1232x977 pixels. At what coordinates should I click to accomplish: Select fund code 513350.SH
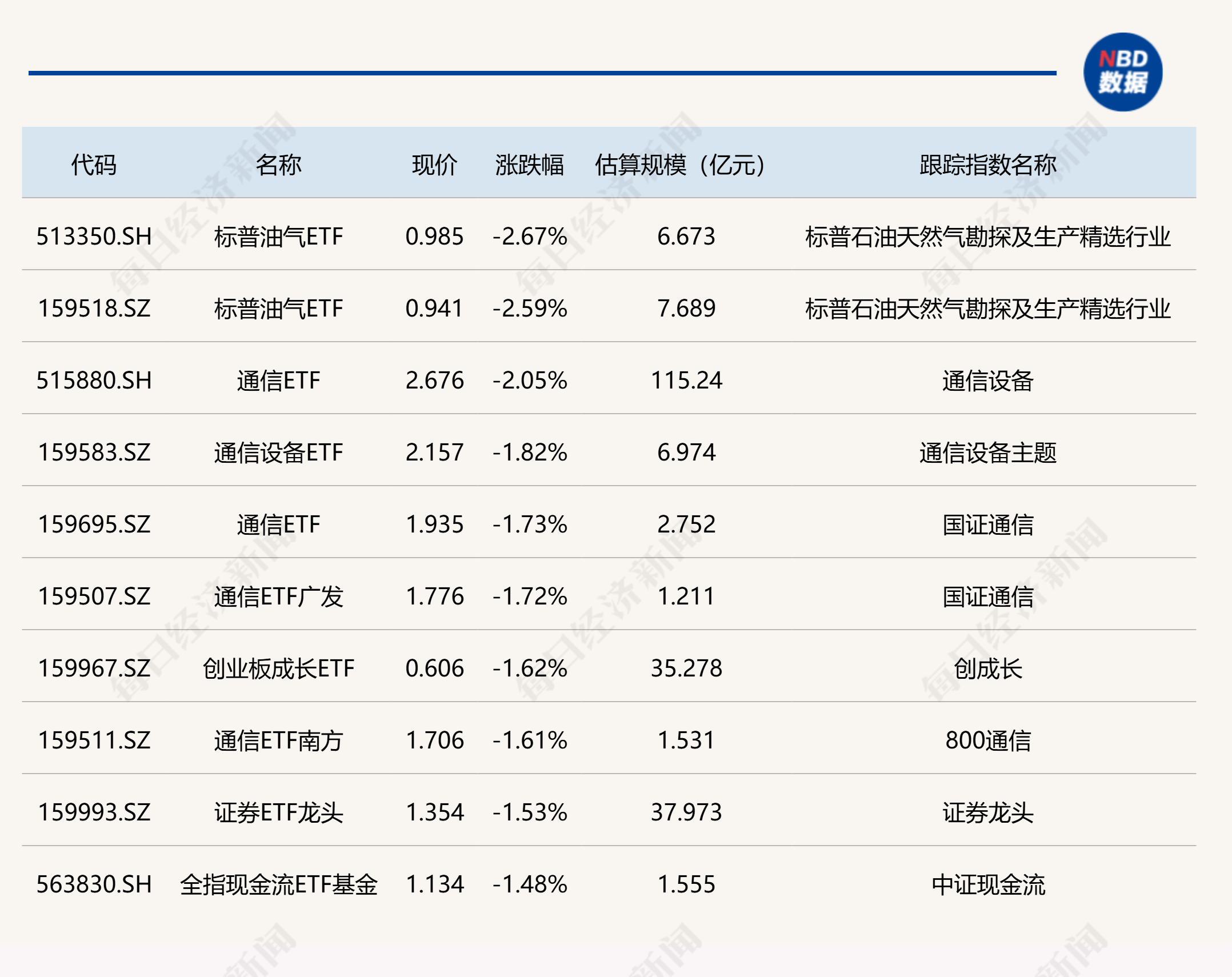pyautogui.click(x=94, y=237)
